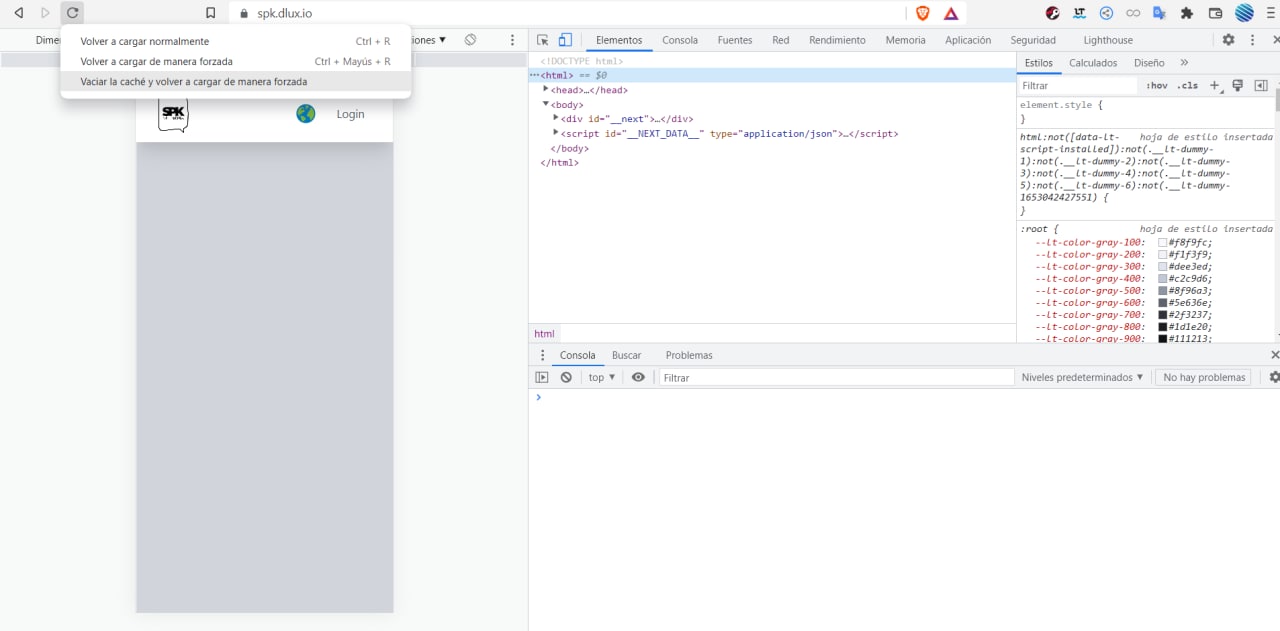
Task: Click the console Filtrar input field
Action: point(837,377)
